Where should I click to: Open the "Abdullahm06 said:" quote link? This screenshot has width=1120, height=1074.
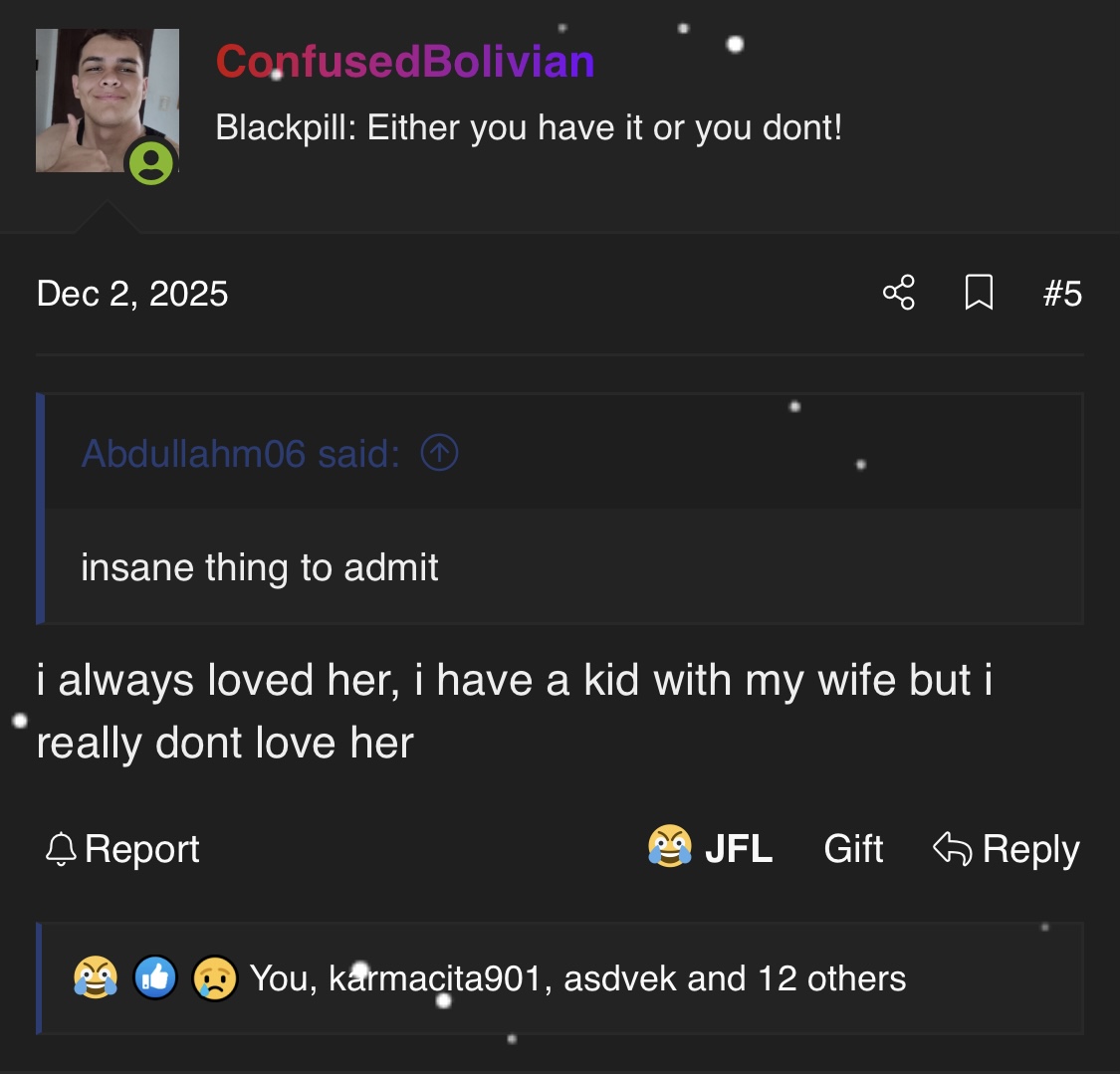[x=240, y=454]
